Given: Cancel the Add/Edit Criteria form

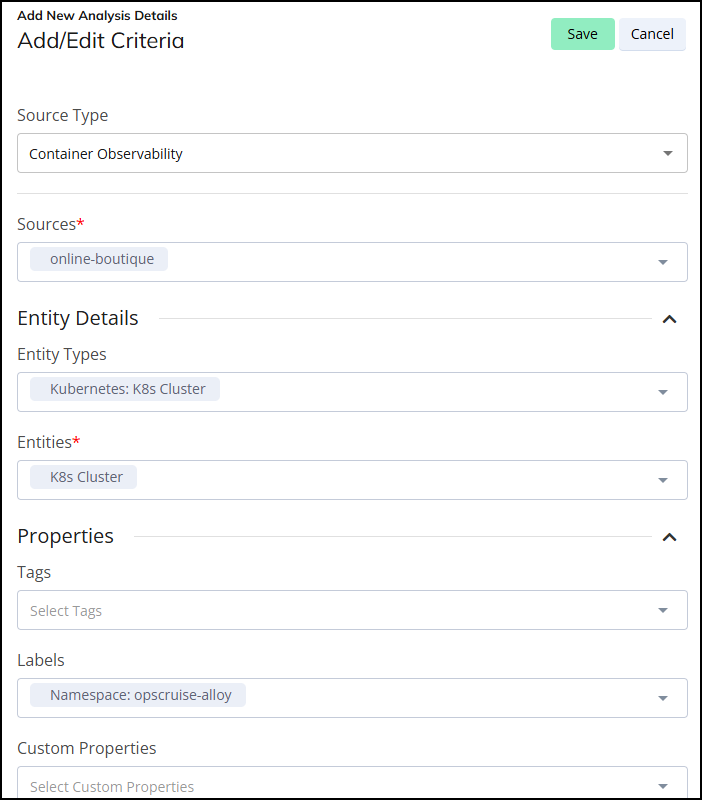Looking at the screenshot, I should click(652, 34).
